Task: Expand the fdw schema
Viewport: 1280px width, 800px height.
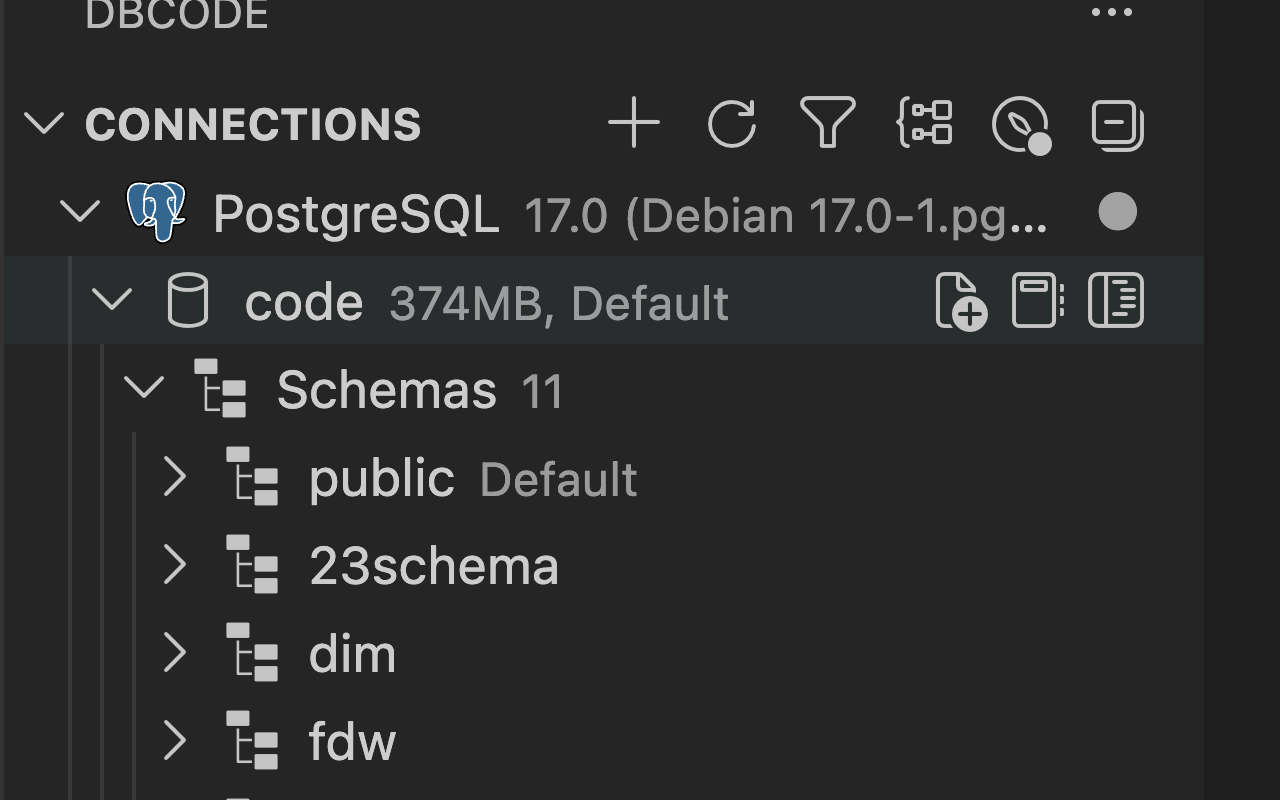Action: [176, 741]
